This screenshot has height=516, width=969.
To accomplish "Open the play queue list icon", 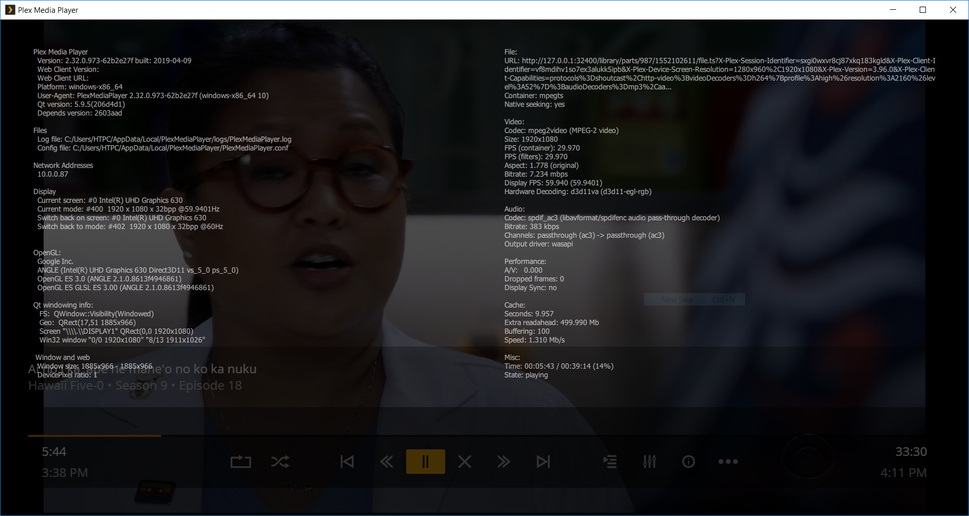I will pos(610,462).
